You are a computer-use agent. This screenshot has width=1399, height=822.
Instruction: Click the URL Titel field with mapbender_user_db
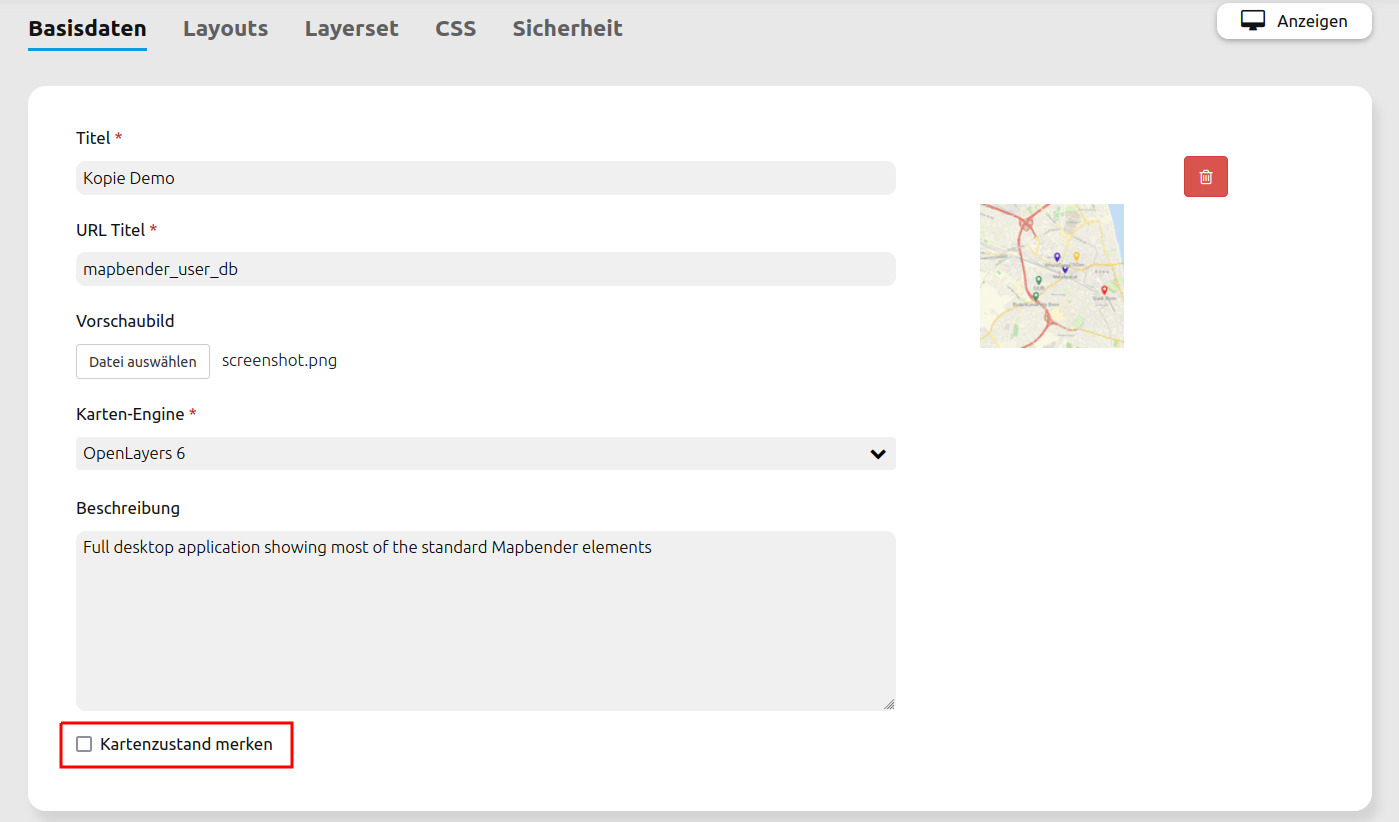(x=485, y=269)
